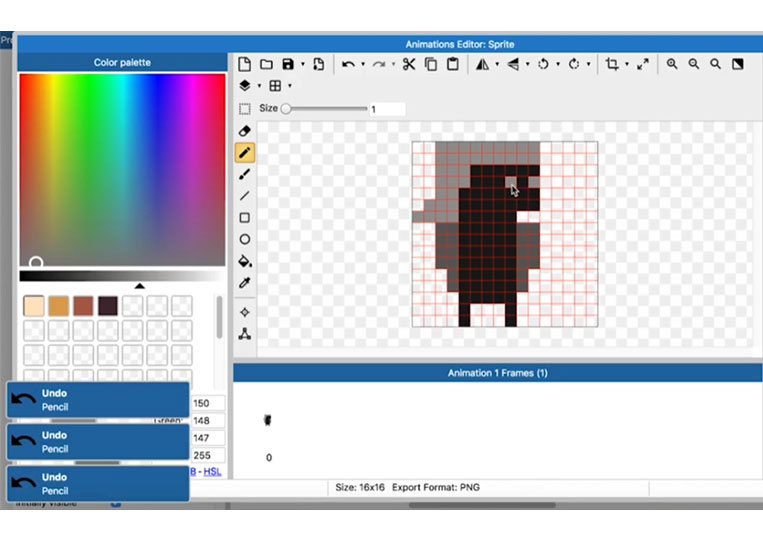The height and width of the screenshot is (541, 763).
Task: Cut selection with scissors icon
Action: click(409, 64)
